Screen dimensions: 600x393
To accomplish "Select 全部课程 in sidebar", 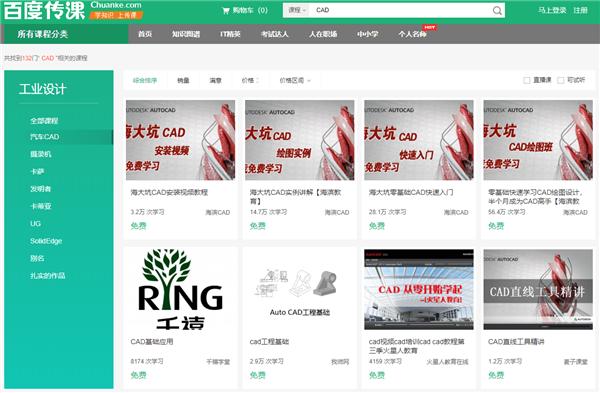I will pyautogui.click(x=44, y=121).
